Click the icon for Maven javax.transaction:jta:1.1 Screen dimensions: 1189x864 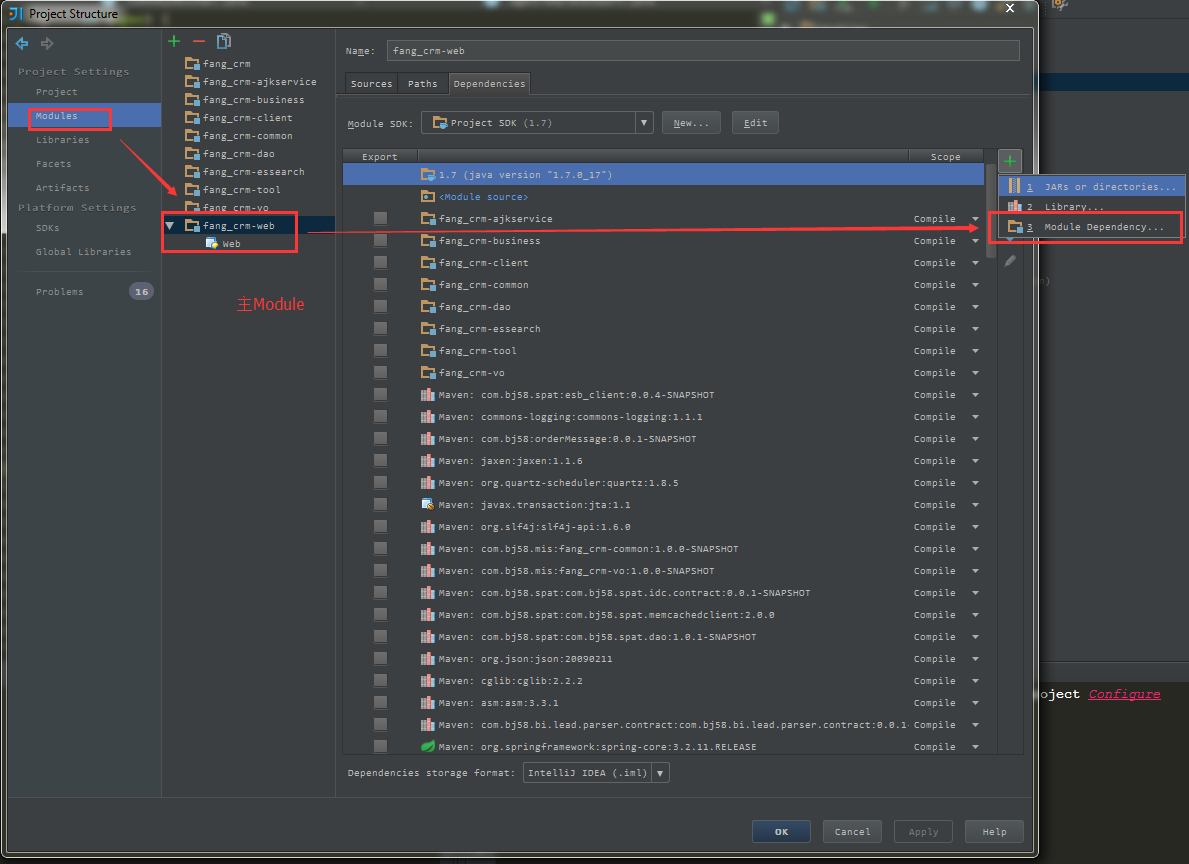(428, 504)
